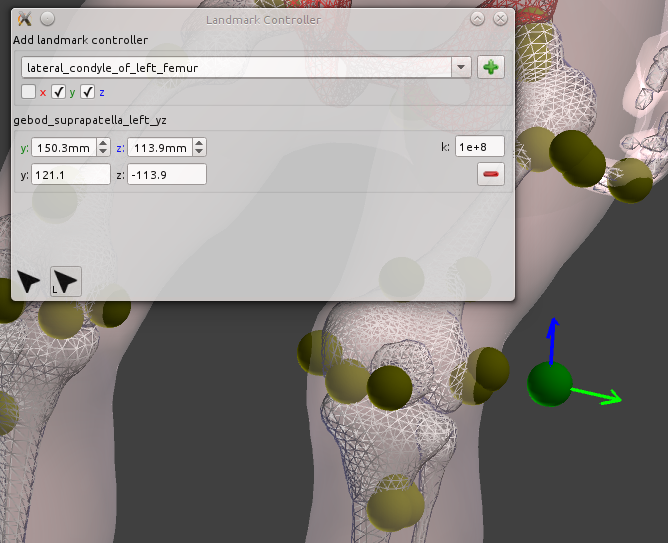
Task: Uncheck the z axis checkbox
Action: coord(88,92)
